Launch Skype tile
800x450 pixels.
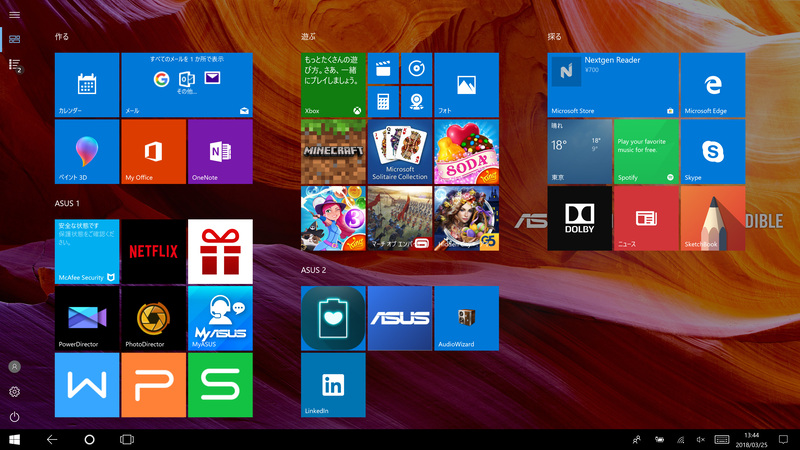pos(713,152)
